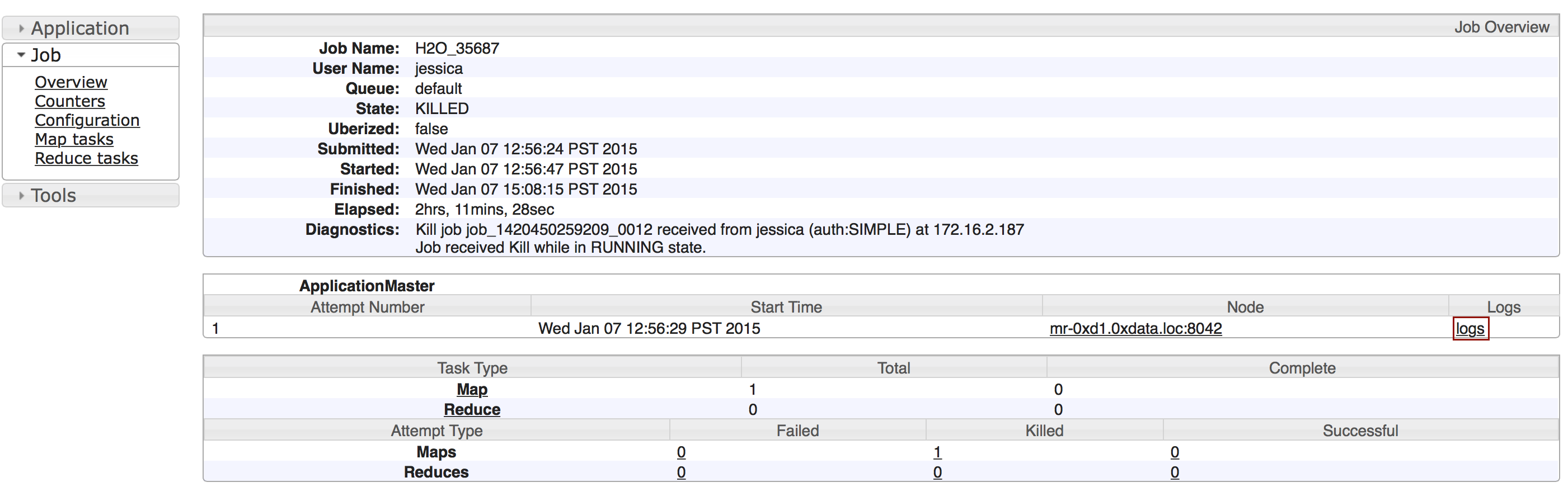Open the job Overview page
The width and height of the screenshot is (1568, 501).
[71, 82]
